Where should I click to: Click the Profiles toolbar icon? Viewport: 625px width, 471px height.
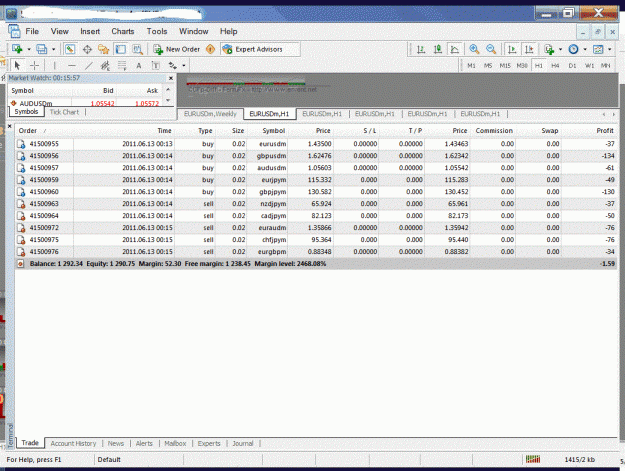[41, 49]
